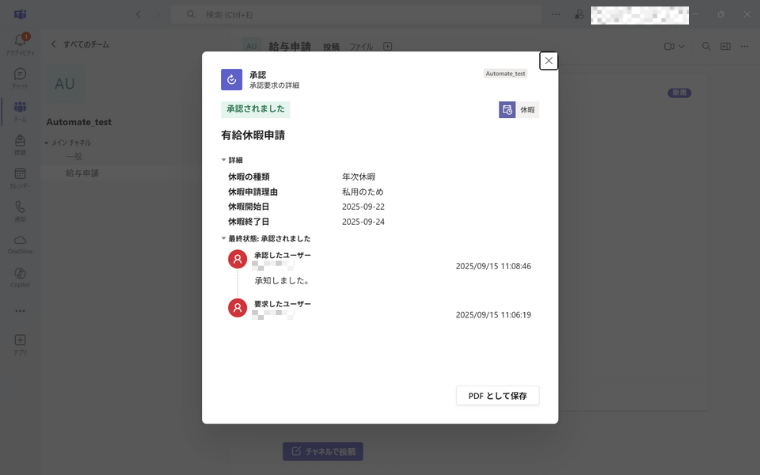Image resolution: width=760 pixels, height=475 pixels.
Task: Click the PDF として保存 button
Action: point(497,396)
